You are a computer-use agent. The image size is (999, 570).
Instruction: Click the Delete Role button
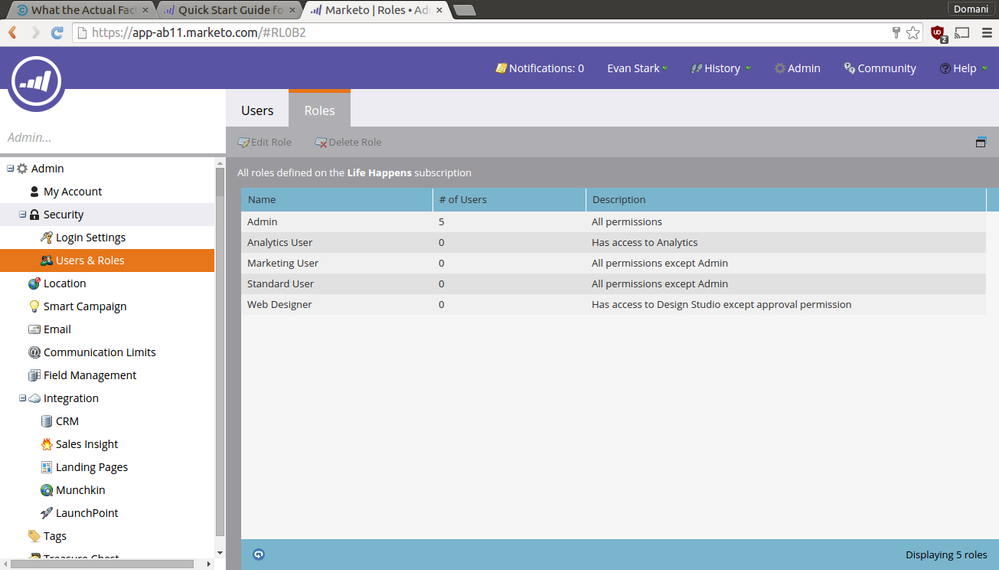pos(348,142)
